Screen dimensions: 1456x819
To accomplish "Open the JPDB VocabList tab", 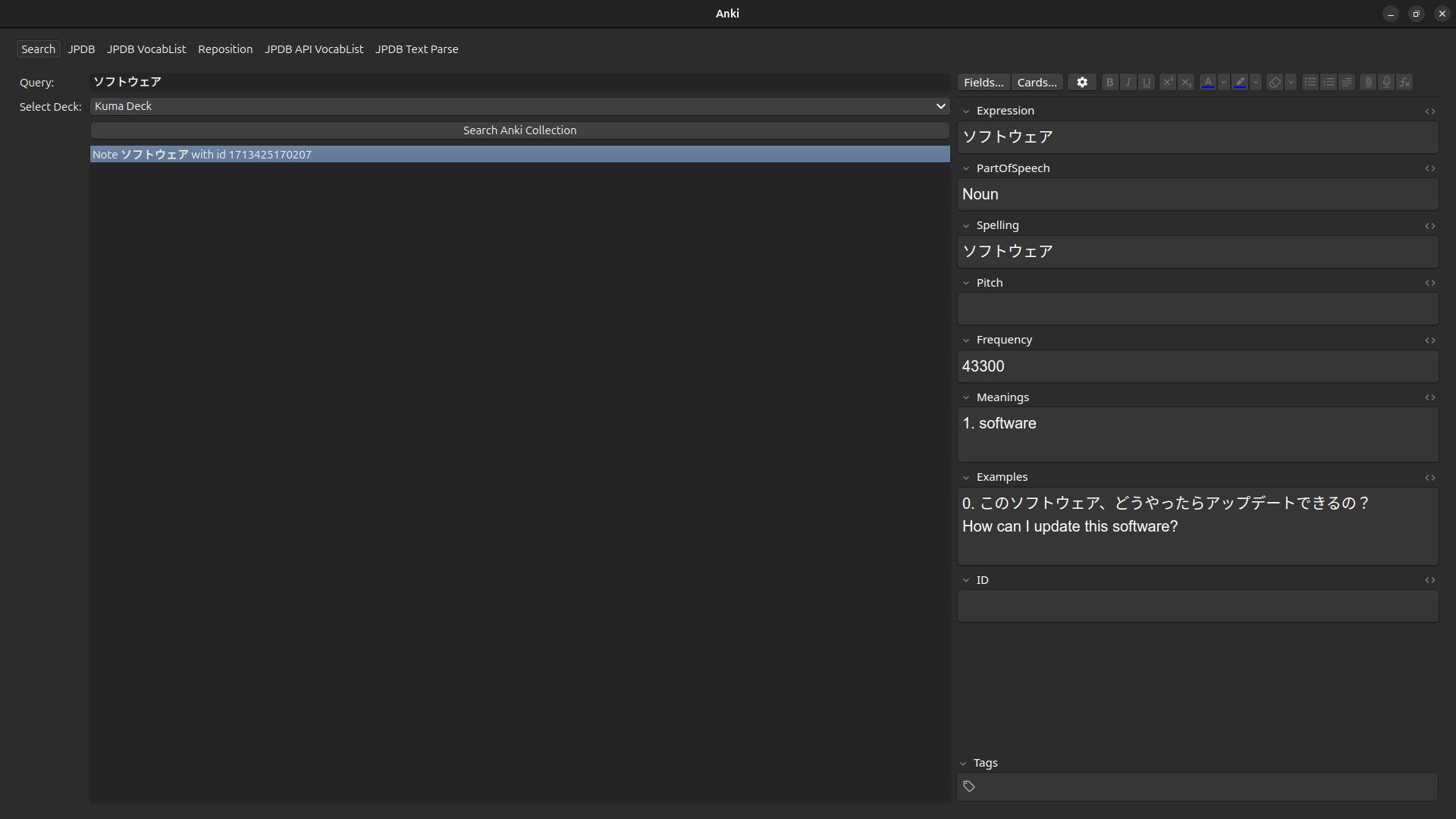I will click(x=146, y=49).
